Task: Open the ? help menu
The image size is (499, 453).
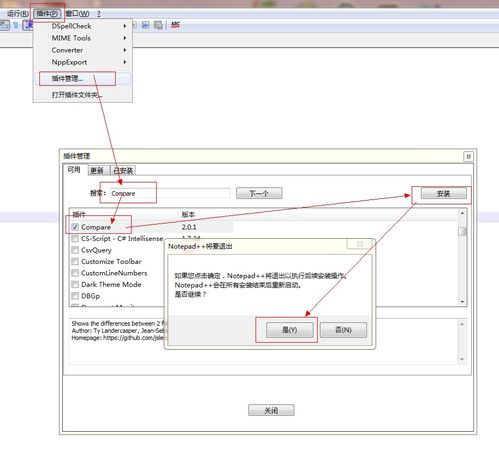Action: pyautogui.click(x=99, y=14)
